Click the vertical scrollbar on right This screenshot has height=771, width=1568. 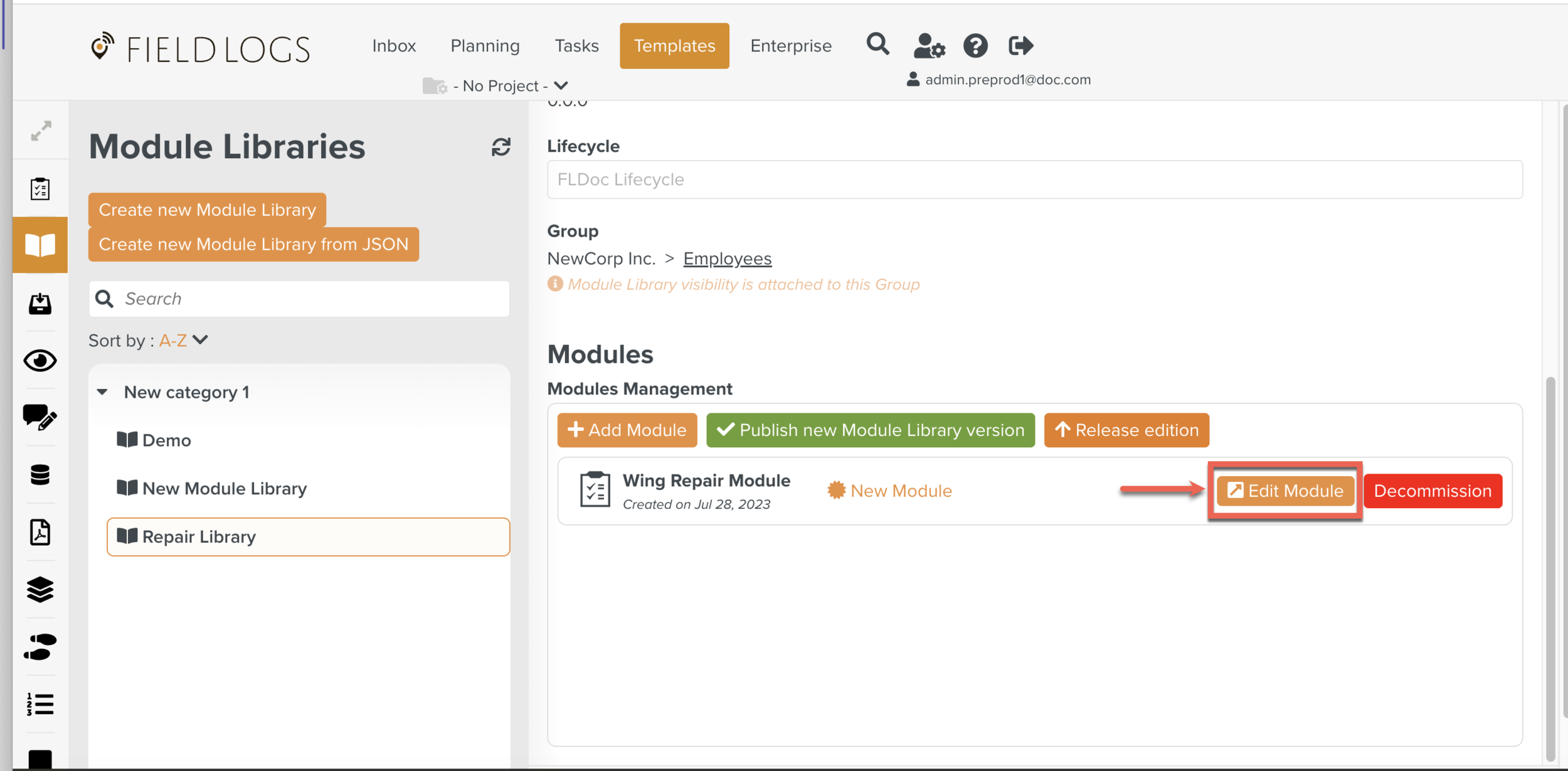point(1550,565)
